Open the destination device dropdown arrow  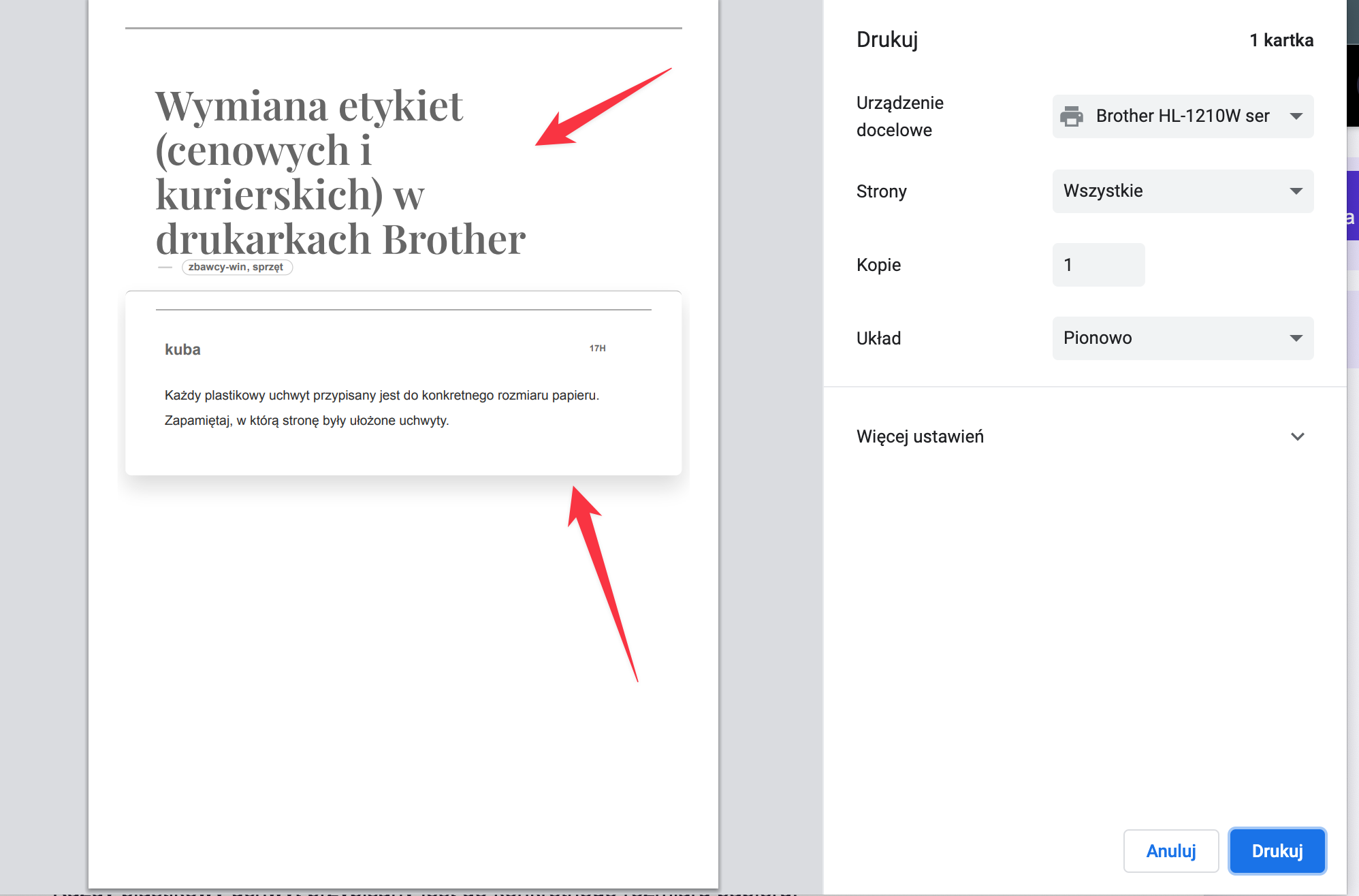pos(1296,116)
